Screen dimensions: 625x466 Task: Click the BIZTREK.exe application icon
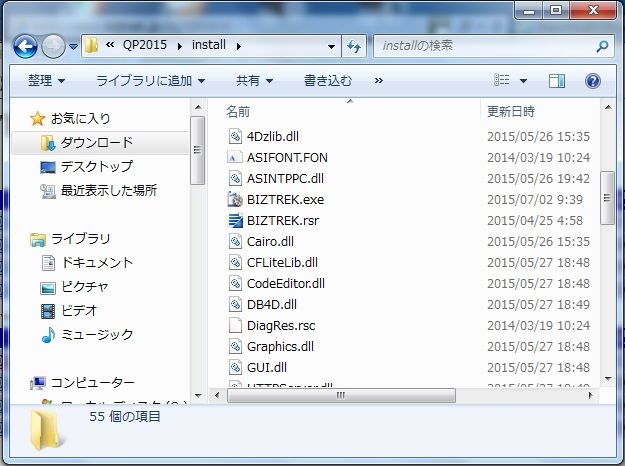235,199
